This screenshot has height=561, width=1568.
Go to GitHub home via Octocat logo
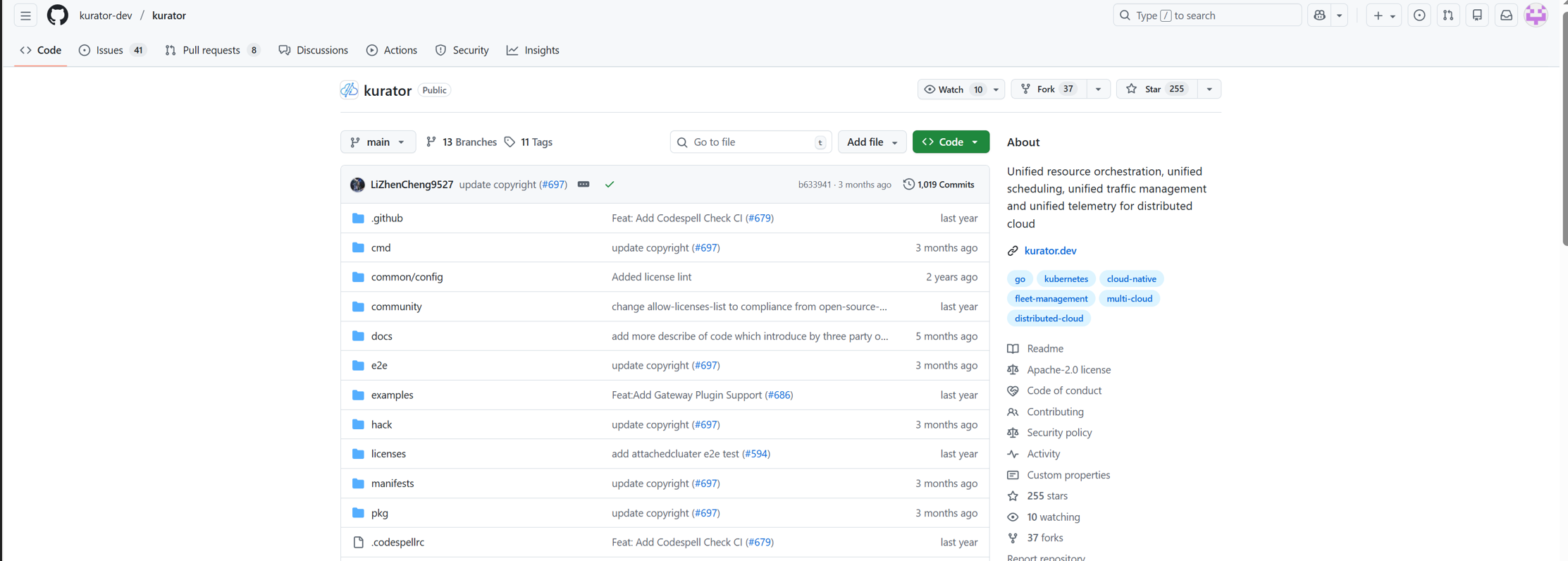tap(58, 16)
